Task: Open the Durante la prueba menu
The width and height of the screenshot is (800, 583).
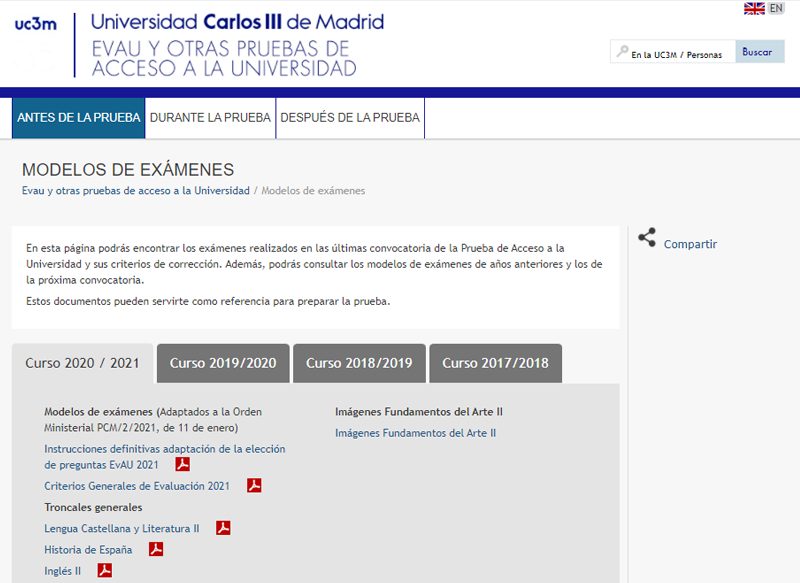Action: click(210, 118)
